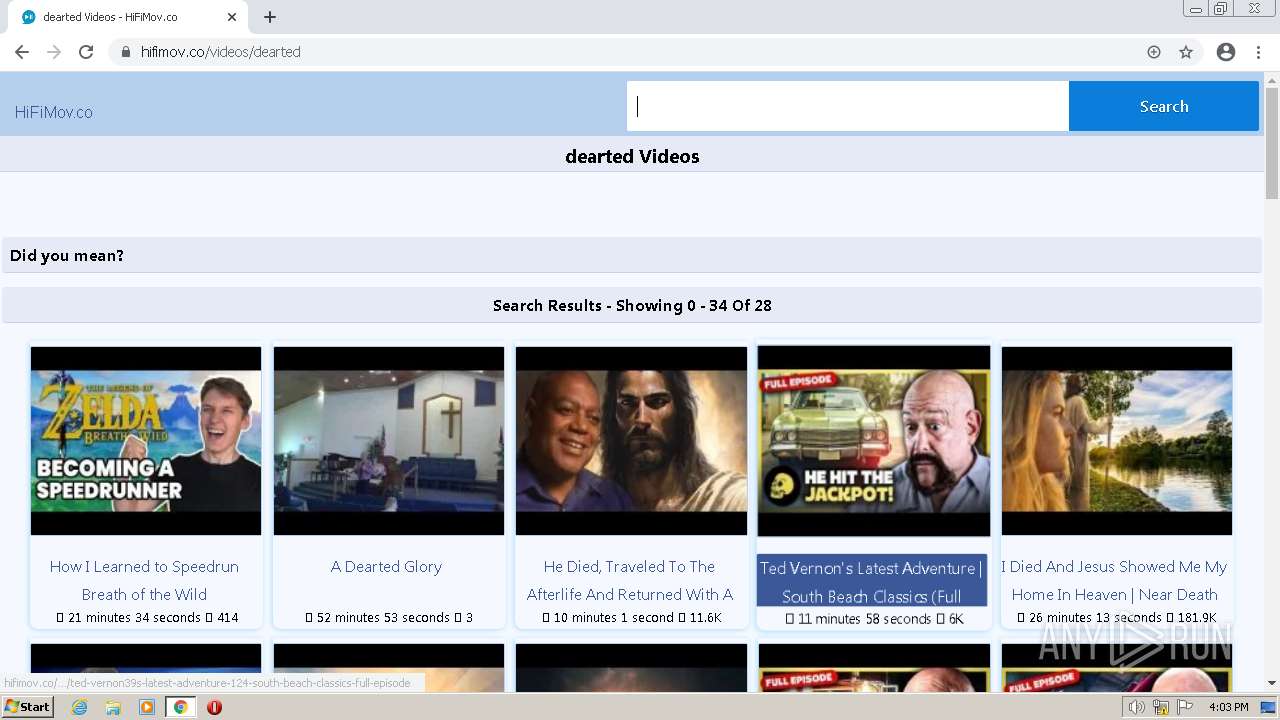
Task: Click the 21 minutes 34 seconds duration text
Action: coord(135,618)
